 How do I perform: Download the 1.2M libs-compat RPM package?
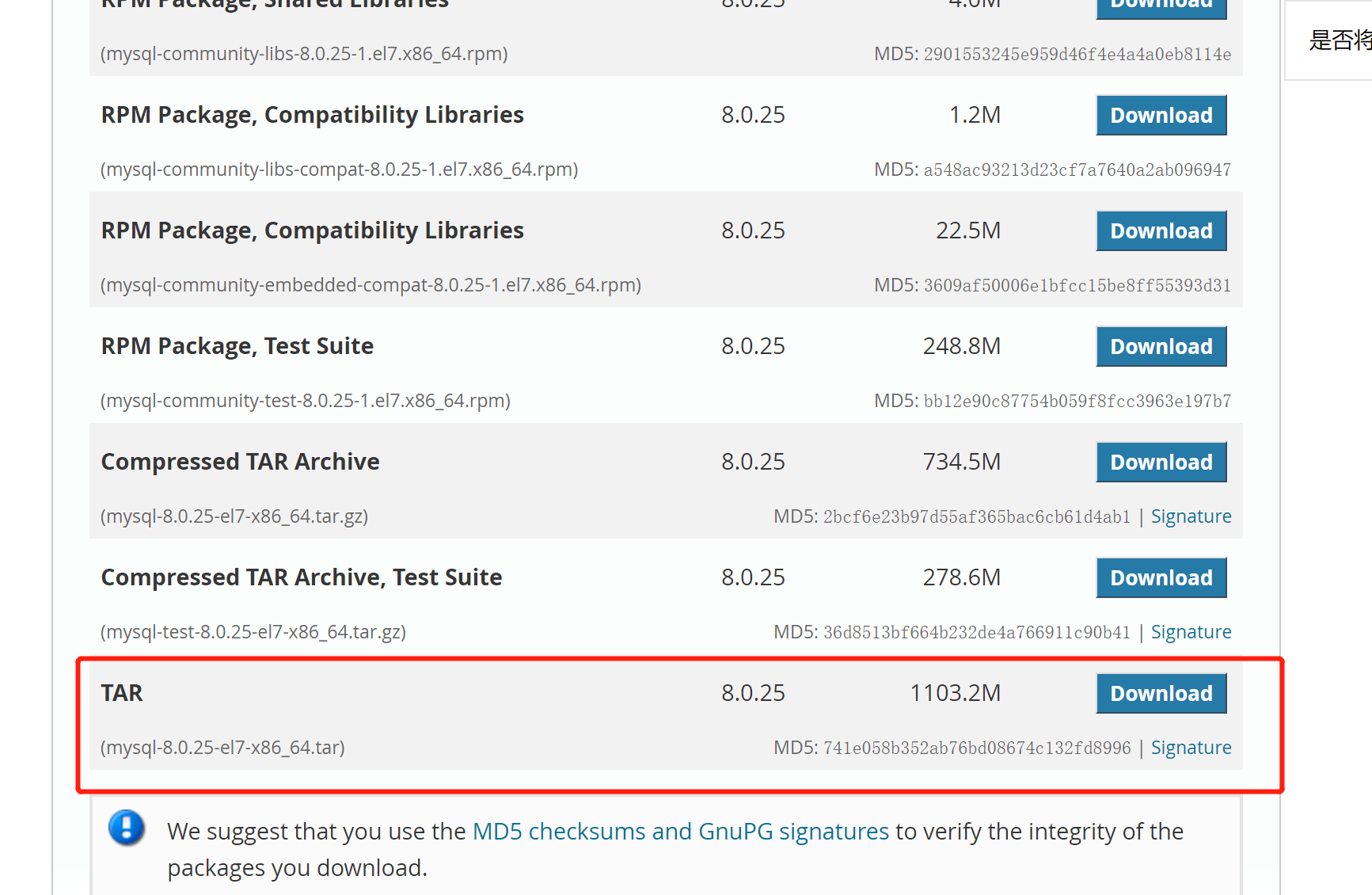[x=1161, y=115]
